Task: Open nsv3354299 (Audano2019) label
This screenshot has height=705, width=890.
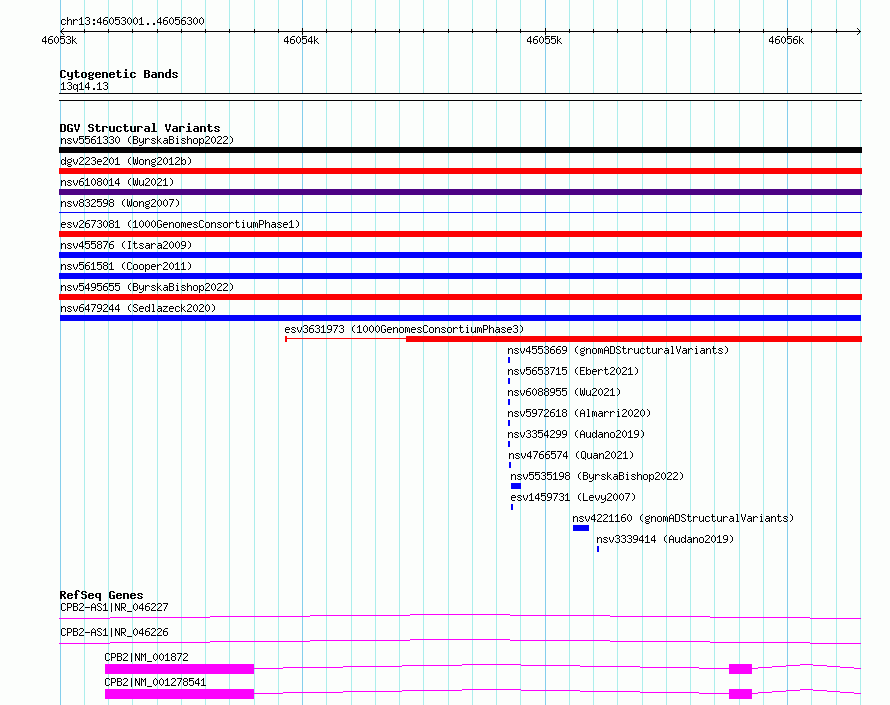Action: pyautogui.click(x=576, y=434)
